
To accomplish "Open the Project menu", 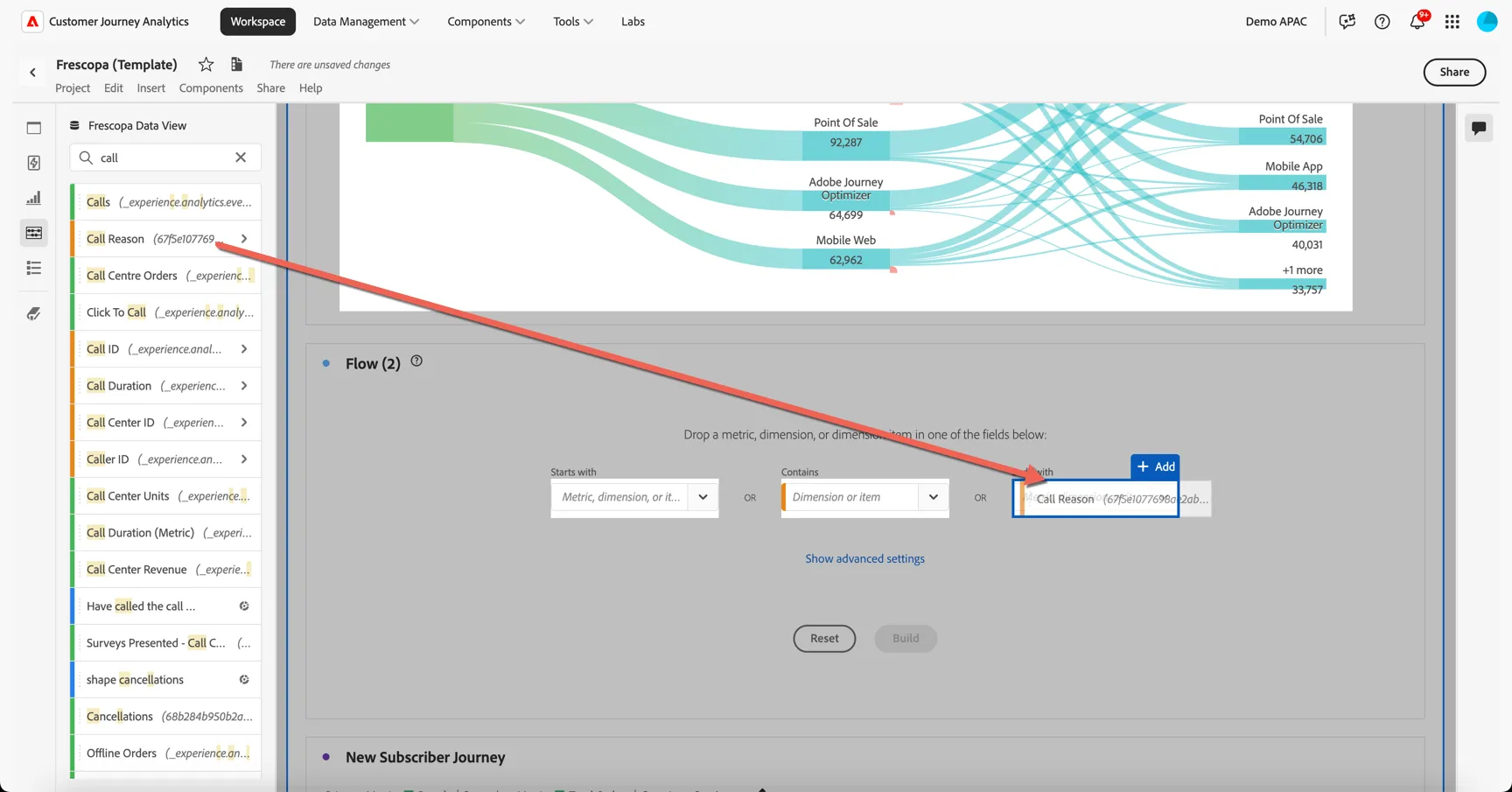I will click(73, 88).
